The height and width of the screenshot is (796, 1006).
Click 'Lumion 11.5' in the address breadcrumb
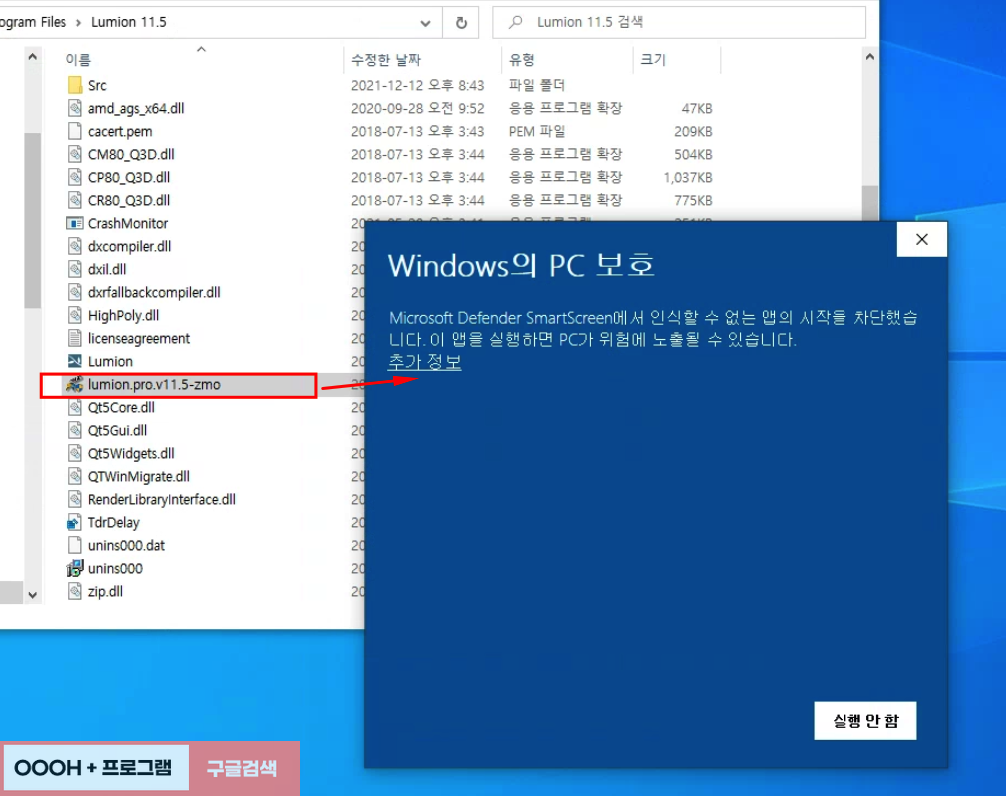[128, 22]
